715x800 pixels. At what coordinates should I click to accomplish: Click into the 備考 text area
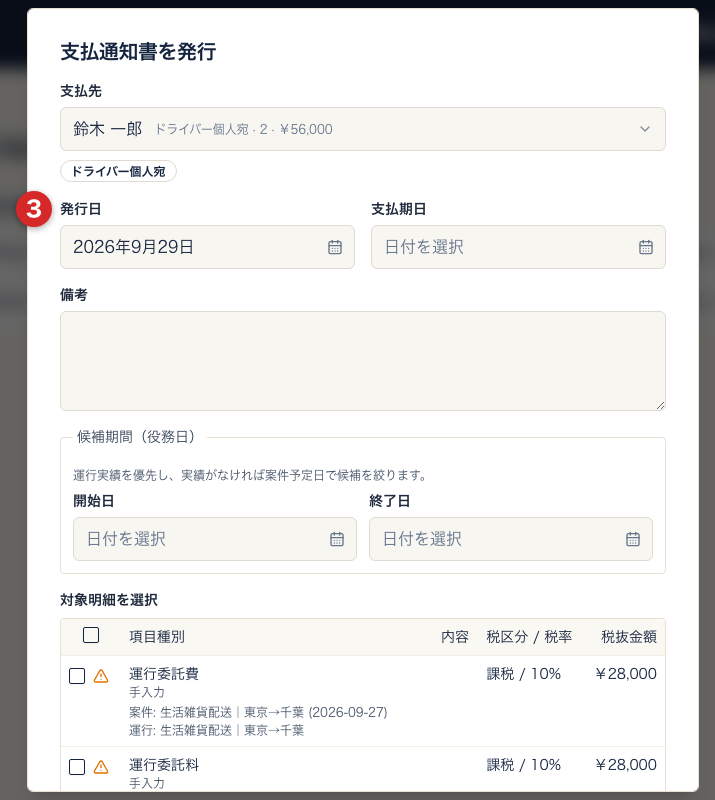(x=362, y=361)
